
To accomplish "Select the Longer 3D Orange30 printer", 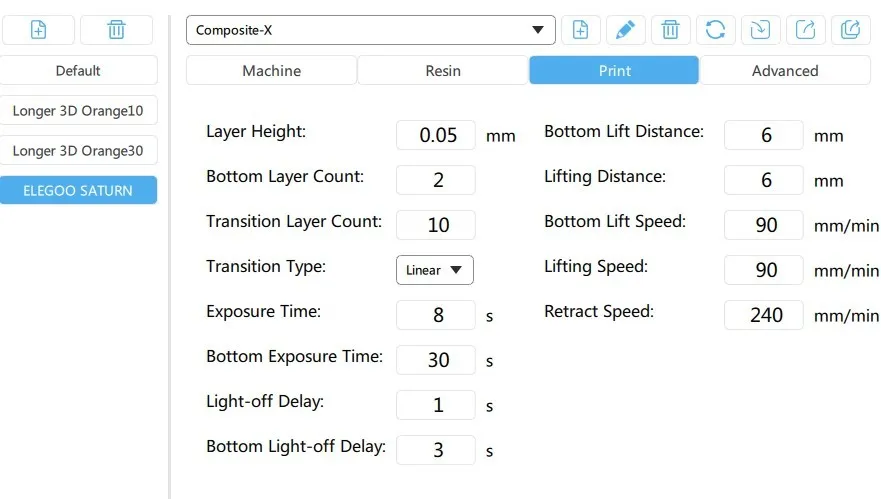I will point(78,151).
